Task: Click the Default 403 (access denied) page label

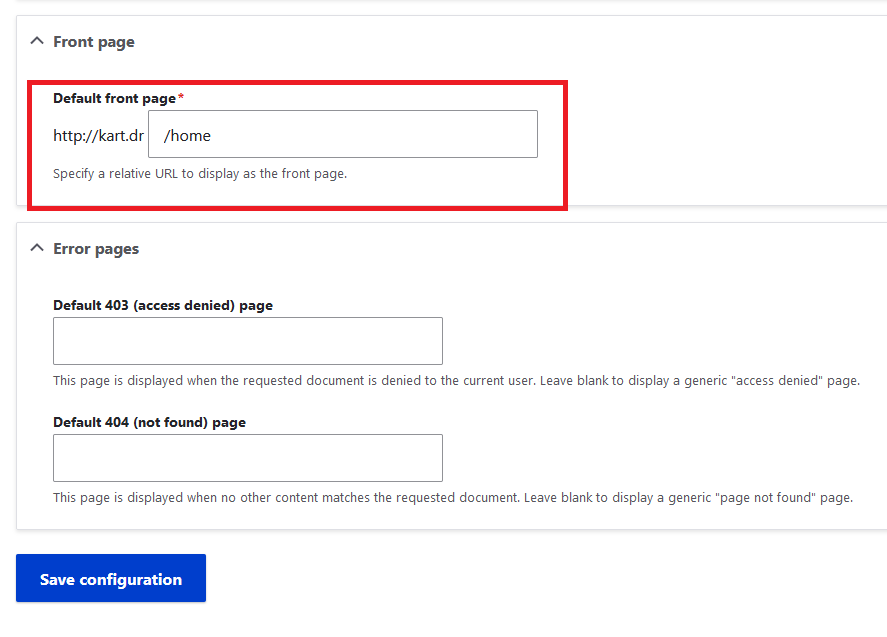Action: (162, 305)
